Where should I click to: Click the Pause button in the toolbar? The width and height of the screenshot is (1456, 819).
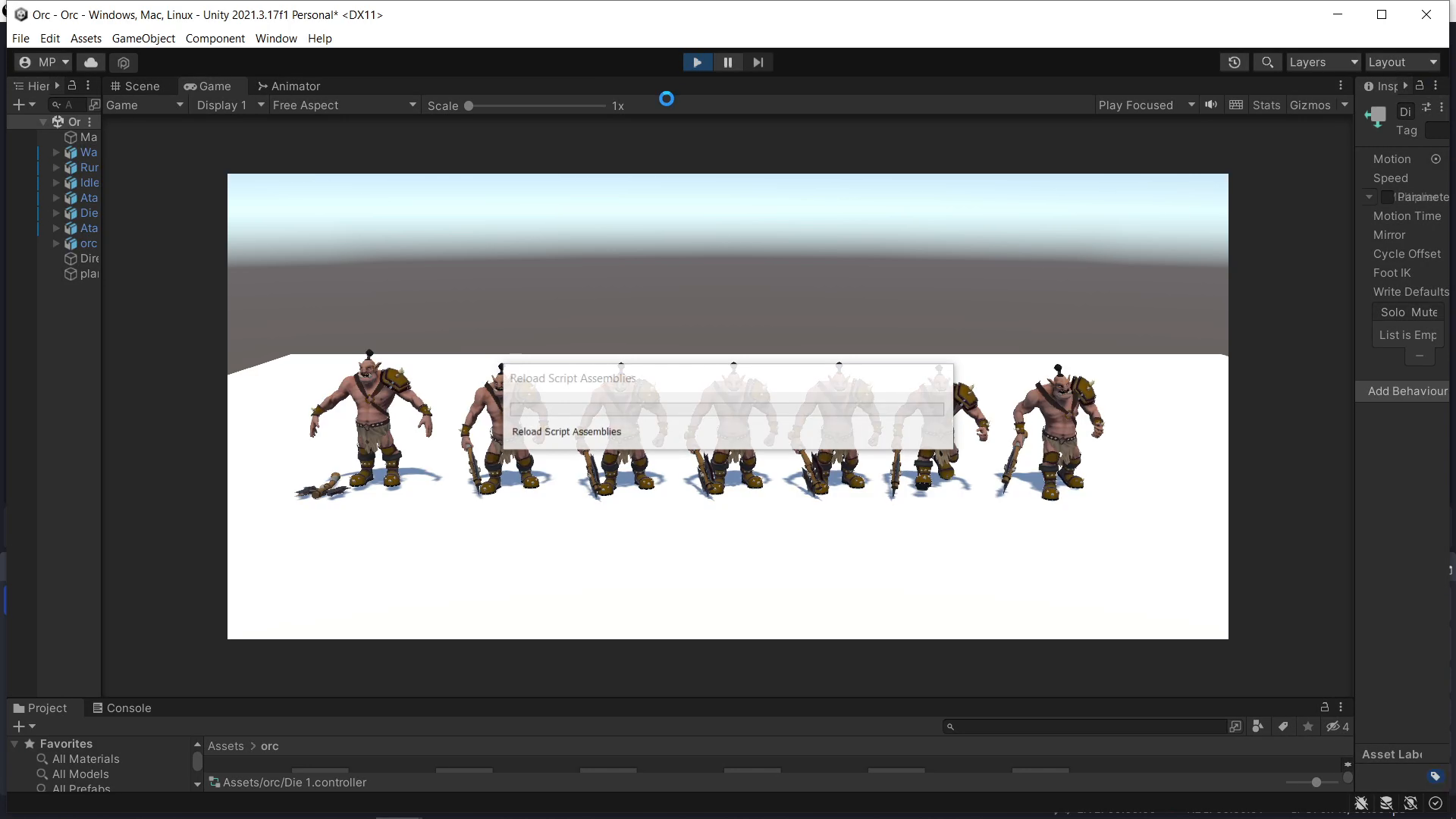pos(728,62)
